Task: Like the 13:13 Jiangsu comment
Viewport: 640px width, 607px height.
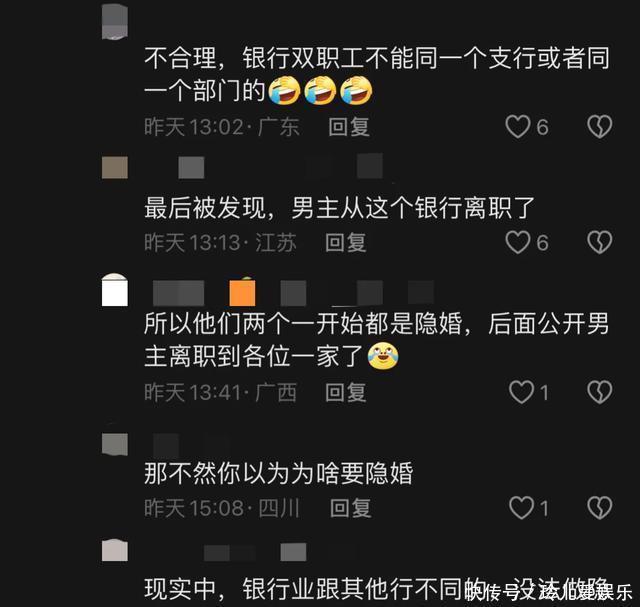Action: [518, 242]
